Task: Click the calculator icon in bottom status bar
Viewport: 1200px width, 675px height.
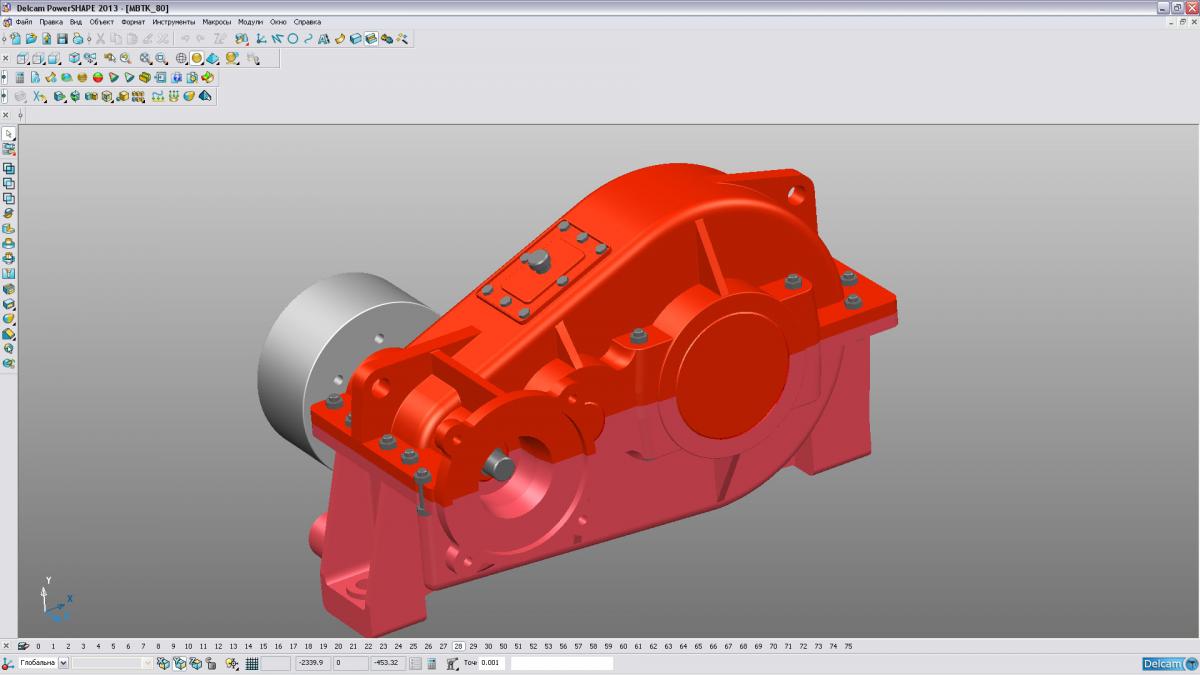Action: pyautogui.click(x=431, y=663)
